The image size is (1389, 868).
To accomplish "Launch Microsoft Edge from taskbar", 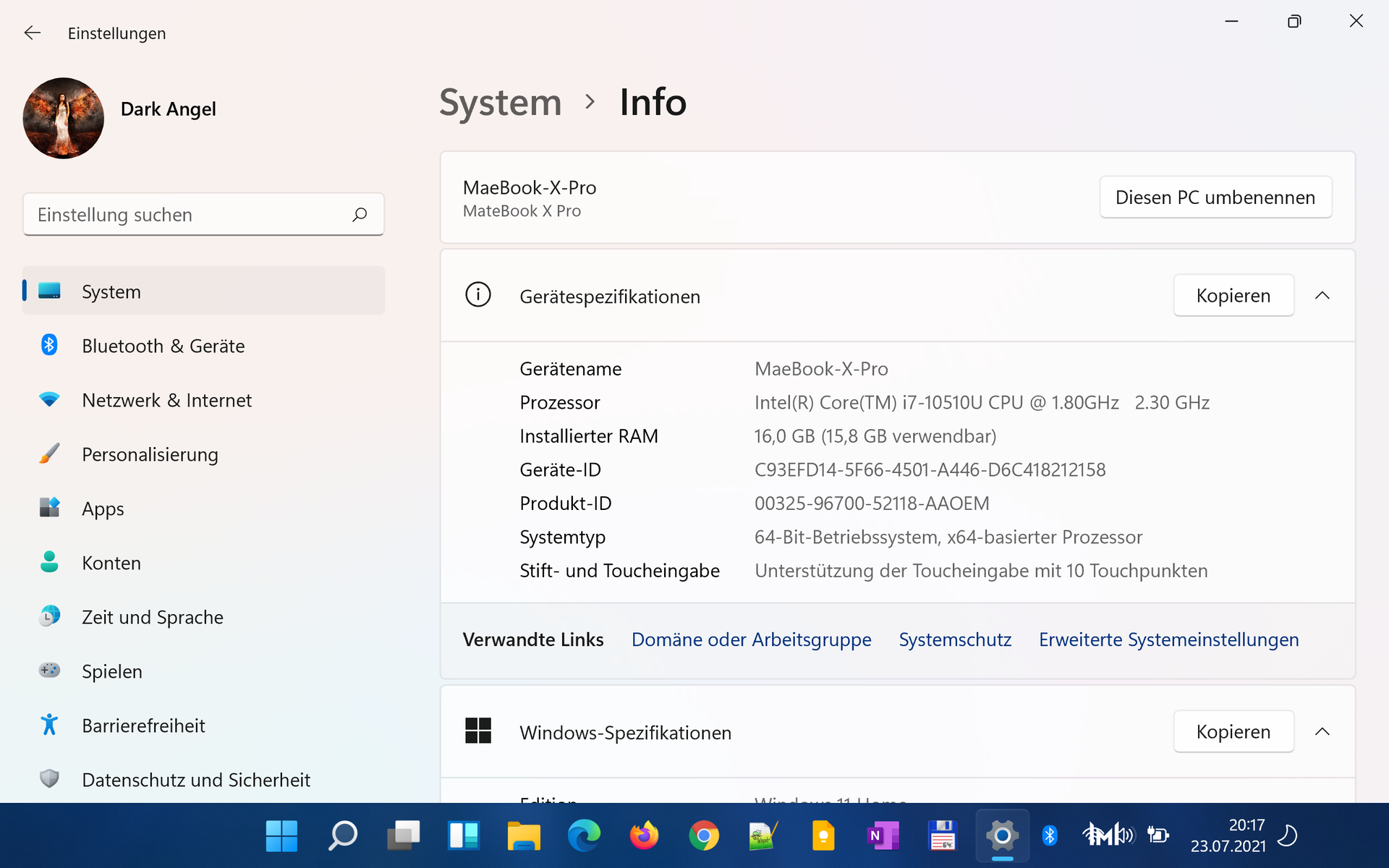I will 584,836.
